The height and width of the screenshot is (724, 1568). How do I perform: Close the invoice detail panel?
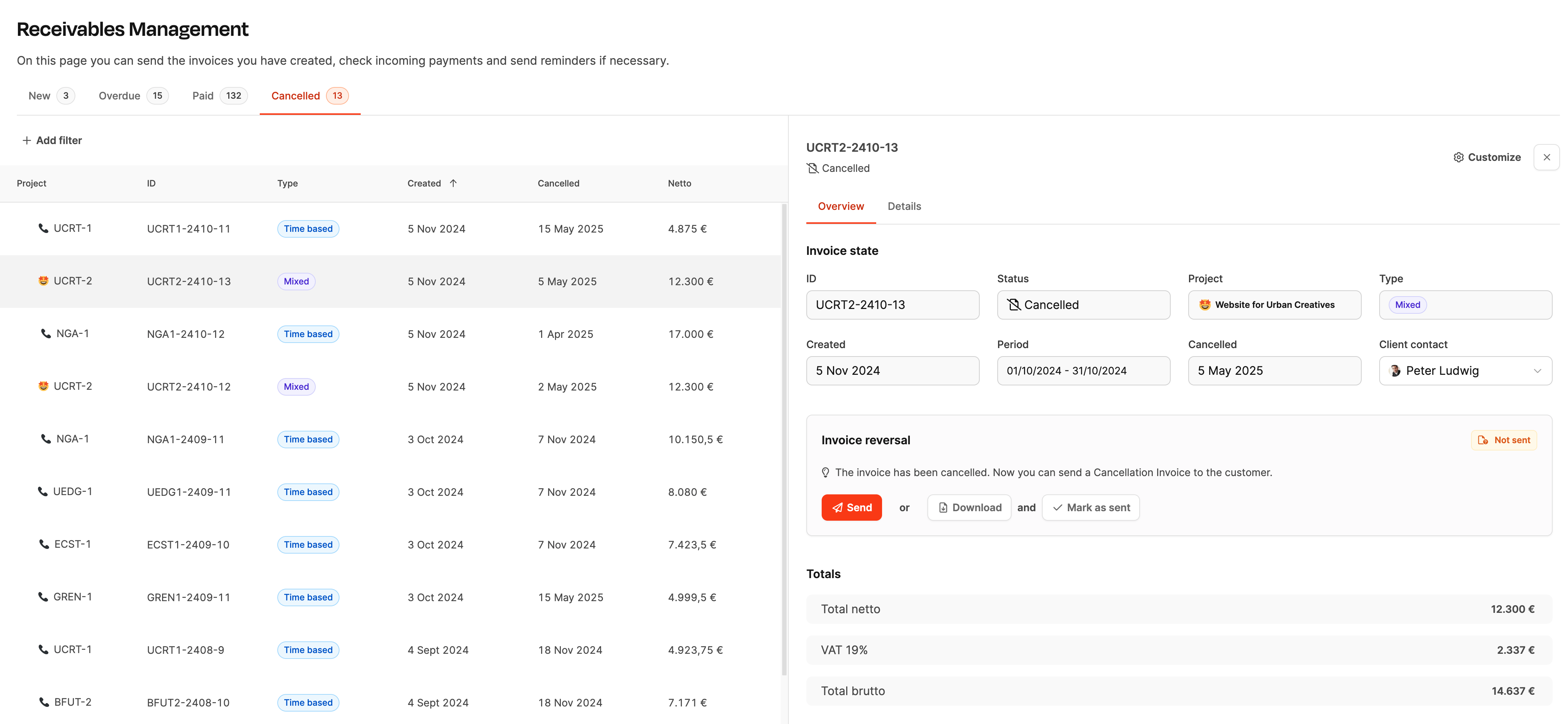[1546, 158]
